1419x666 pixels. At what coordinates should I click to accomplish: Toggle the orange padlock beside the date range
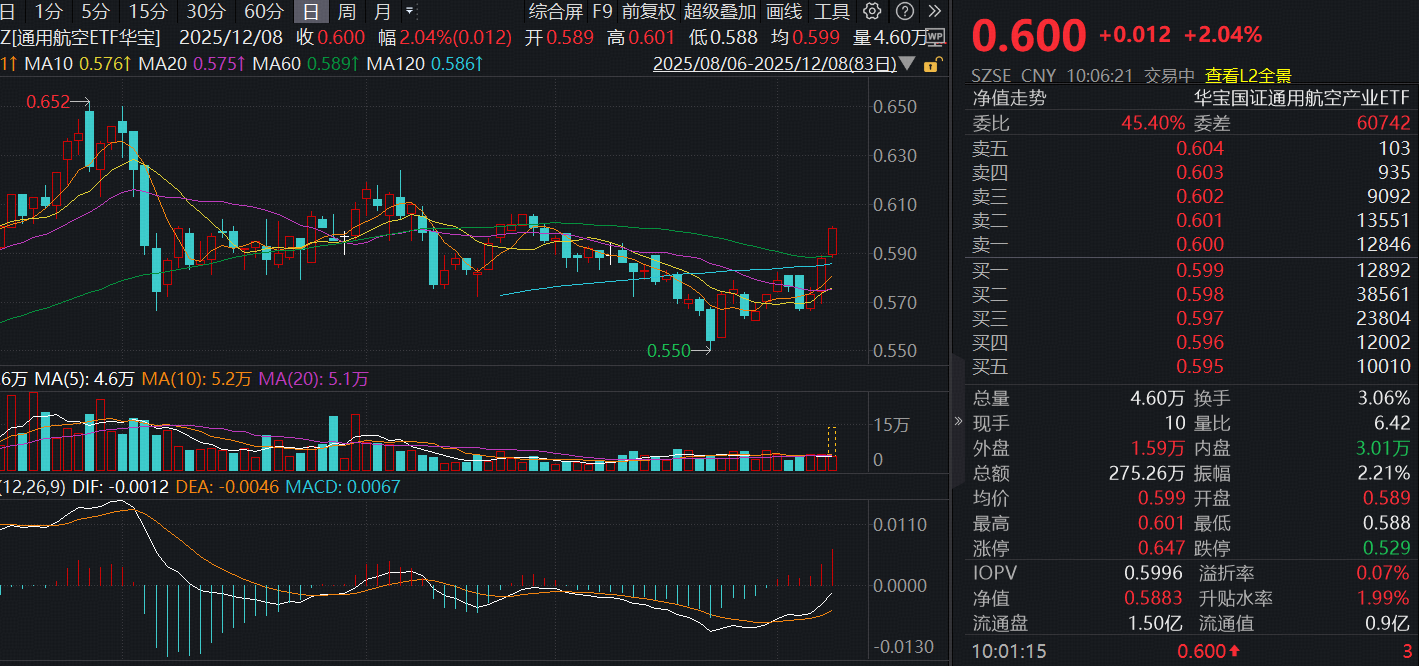click(933, 62)
